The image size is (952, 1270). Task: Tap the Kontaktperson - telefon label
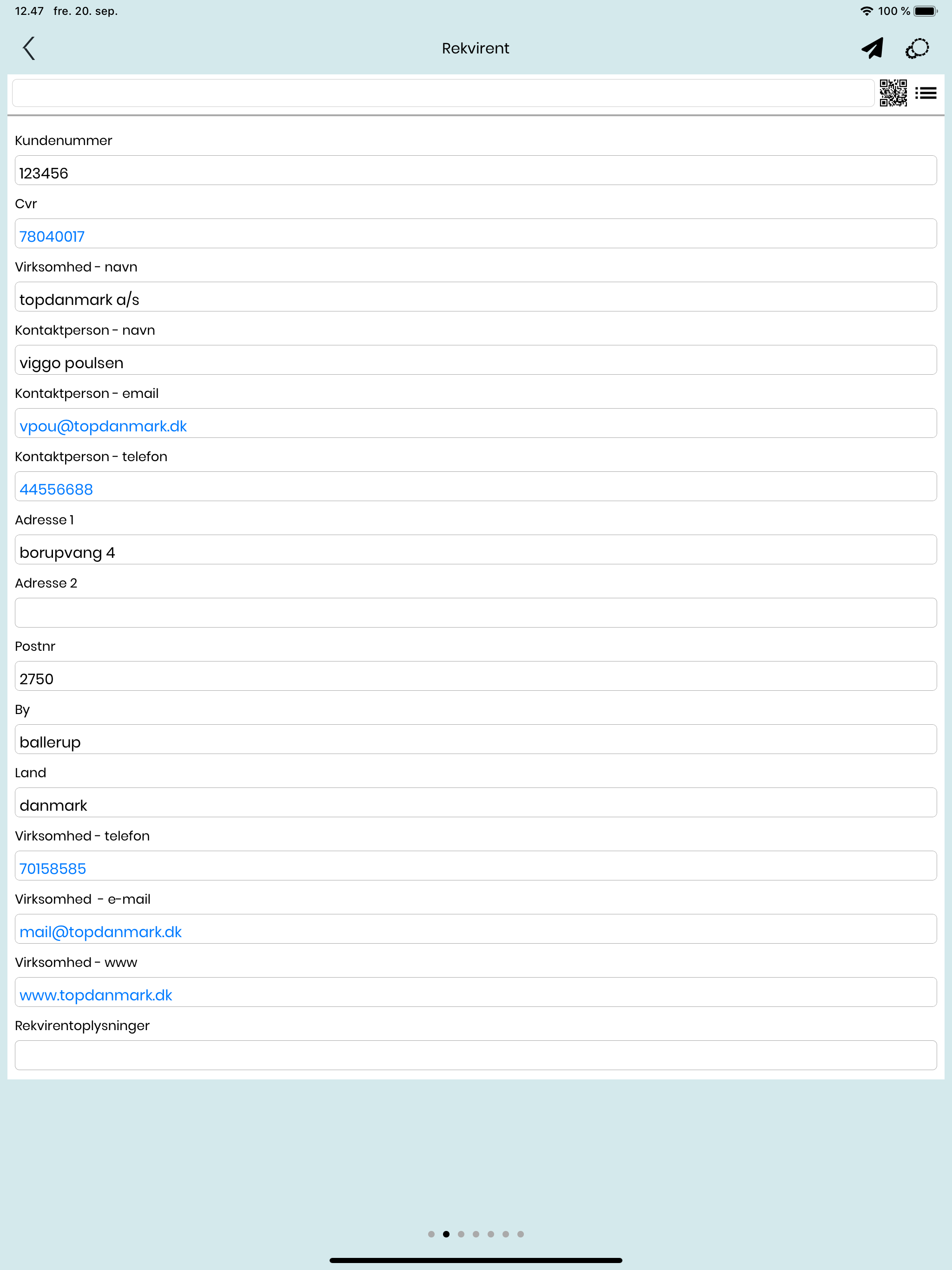(91, 456)
